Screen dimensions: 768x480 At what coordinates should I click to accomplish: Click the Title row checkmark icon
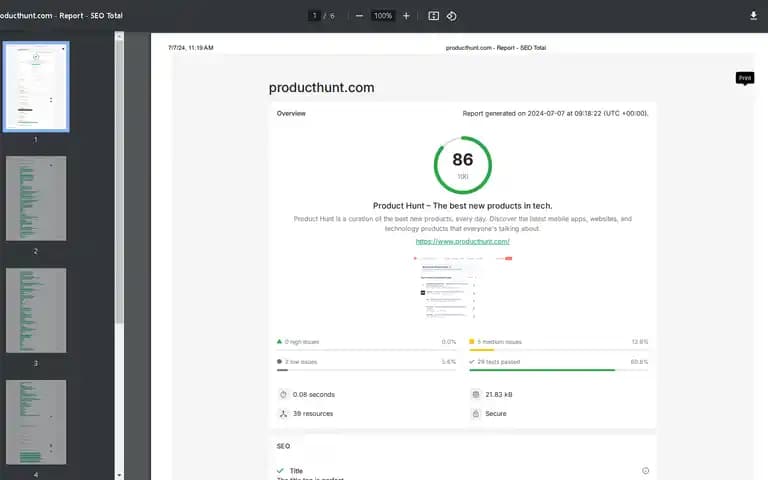click(x=280, y=471)
